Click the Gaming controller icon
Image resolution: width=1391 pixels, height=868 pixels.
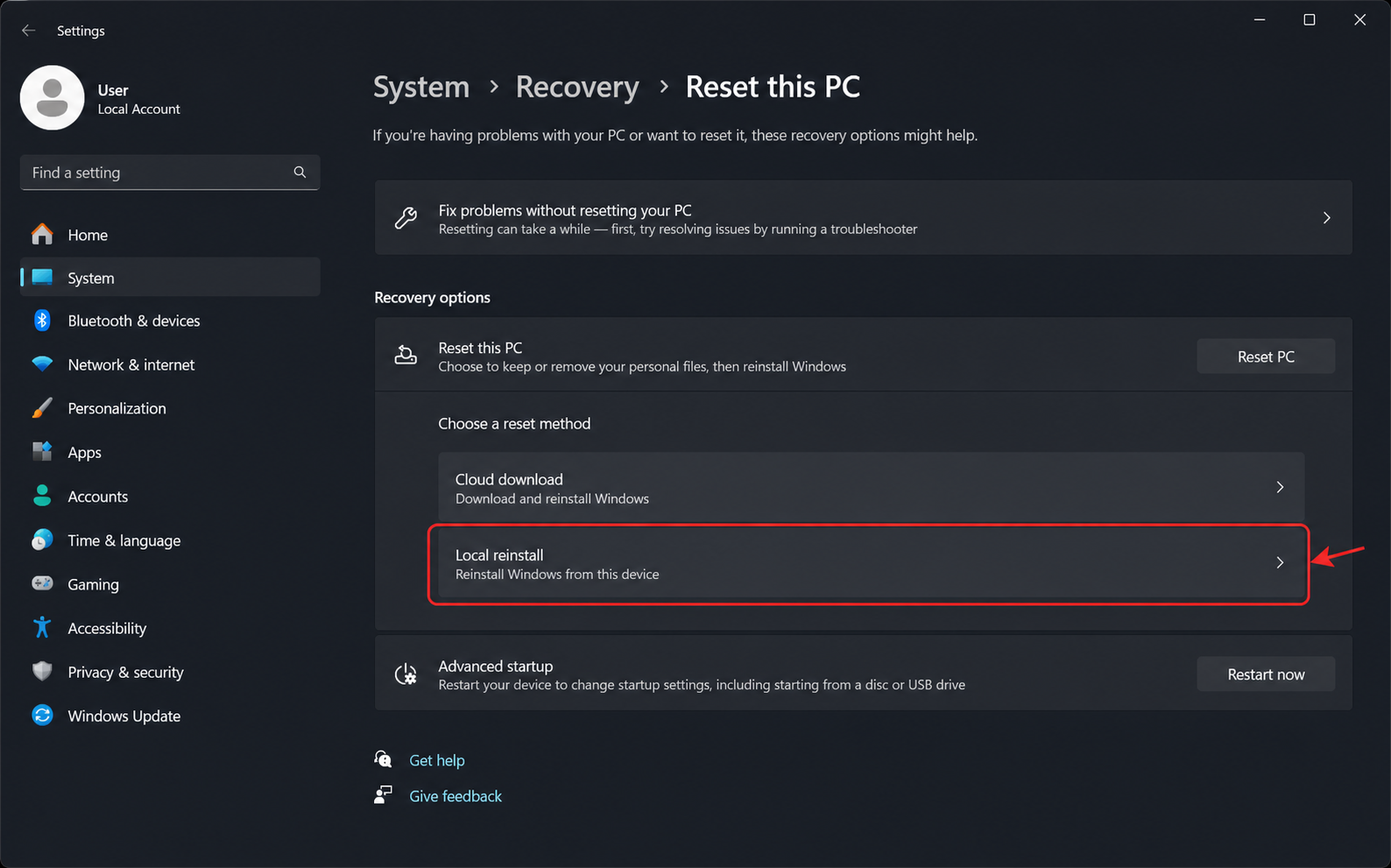click(42, 583)
